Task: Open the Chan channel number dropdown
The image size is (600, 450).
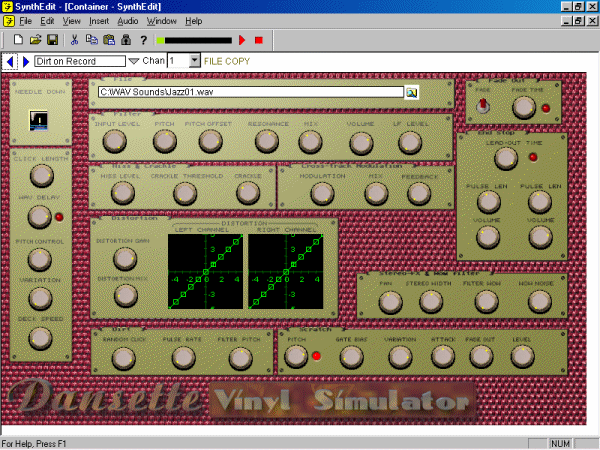Action: (x=194, y=62)
